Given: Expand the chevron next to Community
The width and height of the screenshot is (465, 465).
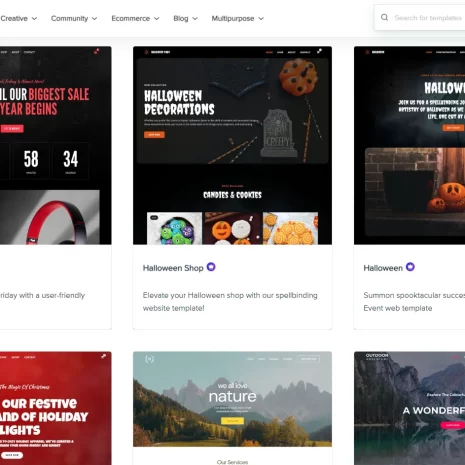Looking at the screenshot, I should tap(94, 19).
